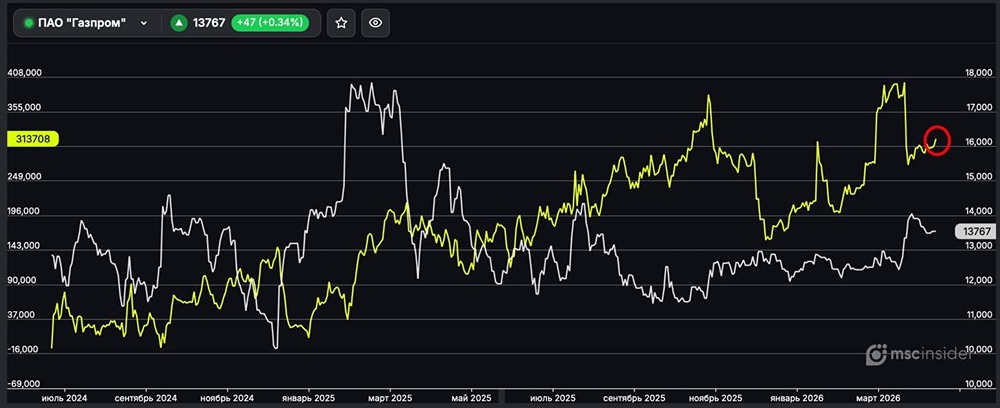Click the март 2026 date label
1000x408 pixels.
tap(878, 397)
